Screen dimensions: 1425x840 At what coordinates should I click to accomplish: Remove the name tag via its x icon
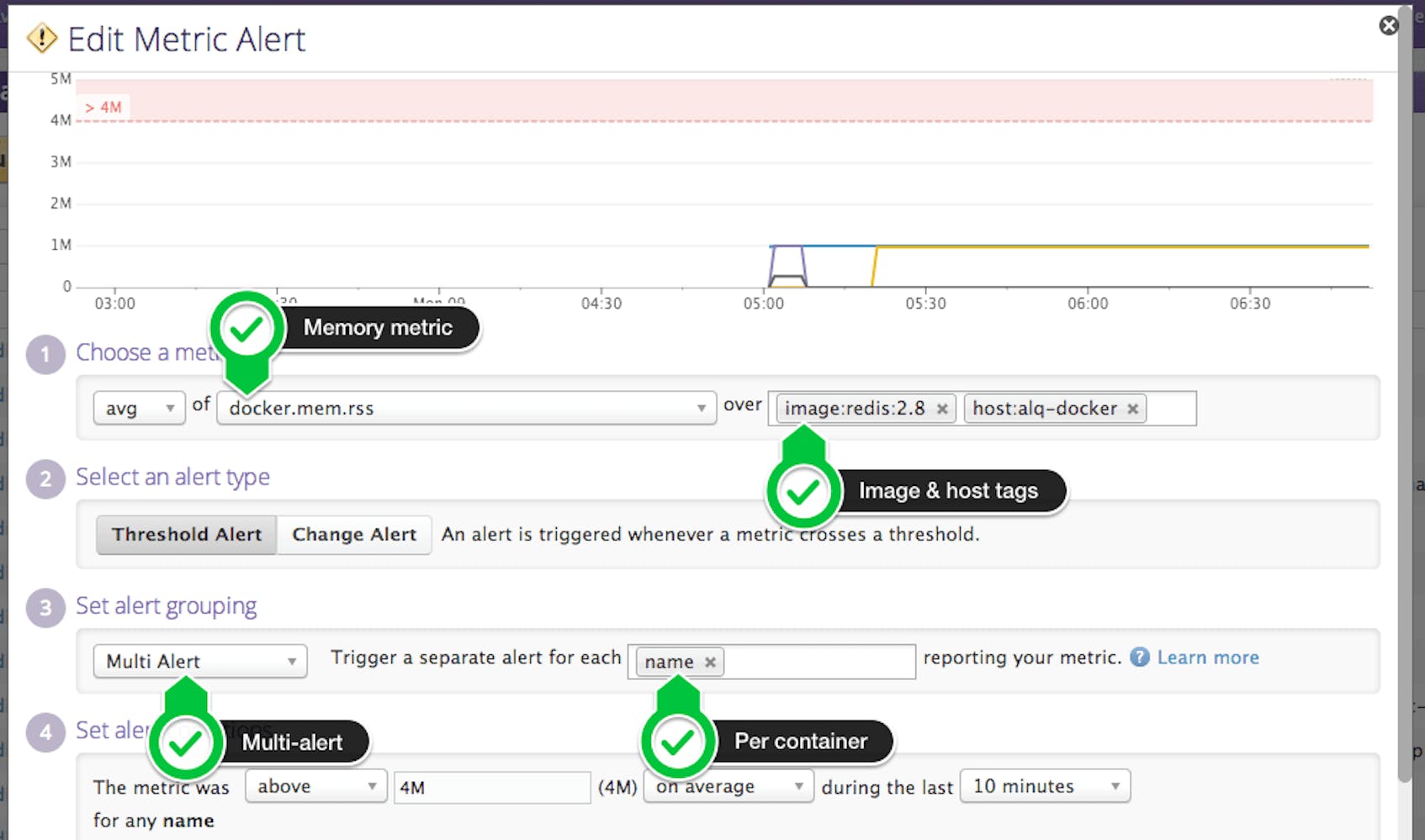711,662
